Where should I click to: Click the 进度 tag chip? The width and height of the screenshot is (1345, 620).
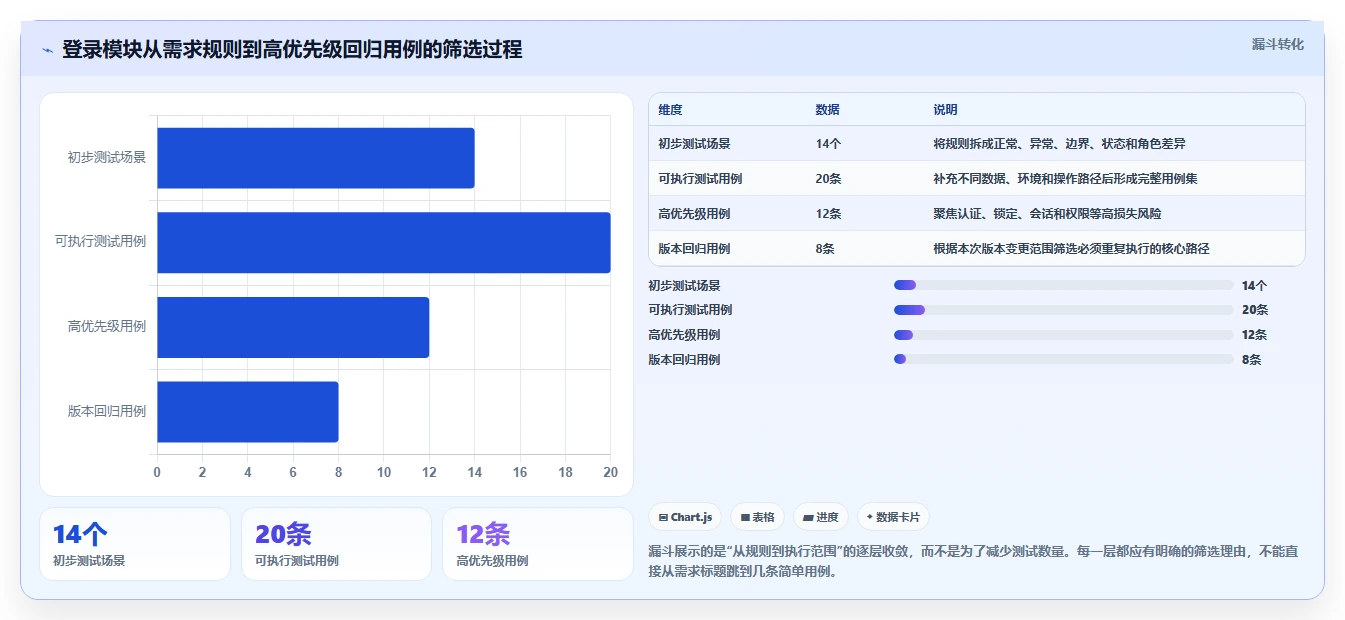click(x=820, y=517)
